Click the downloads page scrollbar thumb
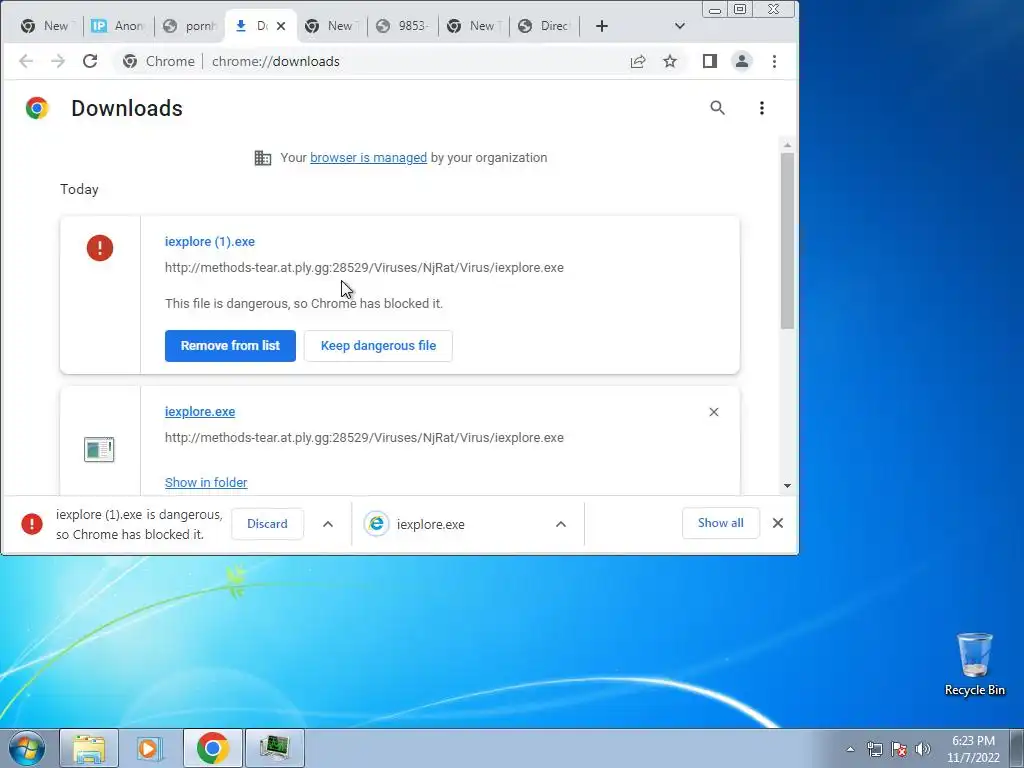Viewport: 1024px width, 768px height. click(x=787, y=240)
